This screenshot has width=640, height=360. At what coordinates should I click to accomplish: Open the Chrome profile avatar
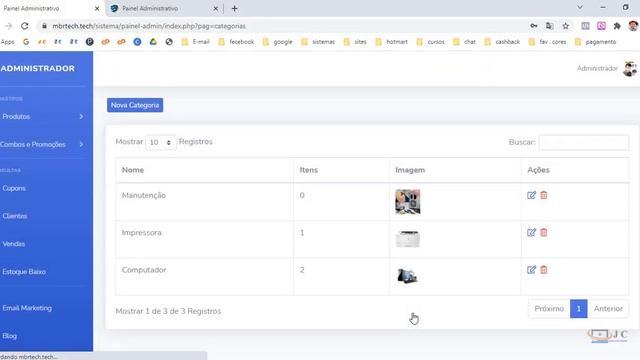tap(633, 26)
